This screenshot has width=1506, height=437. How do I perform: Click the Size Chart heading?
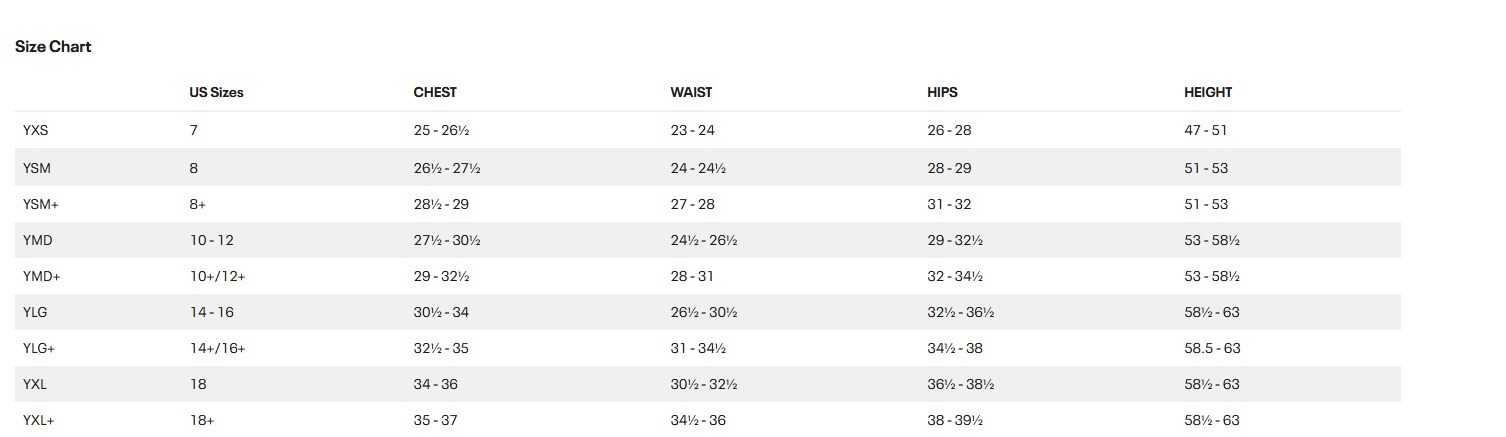[53, 47]
